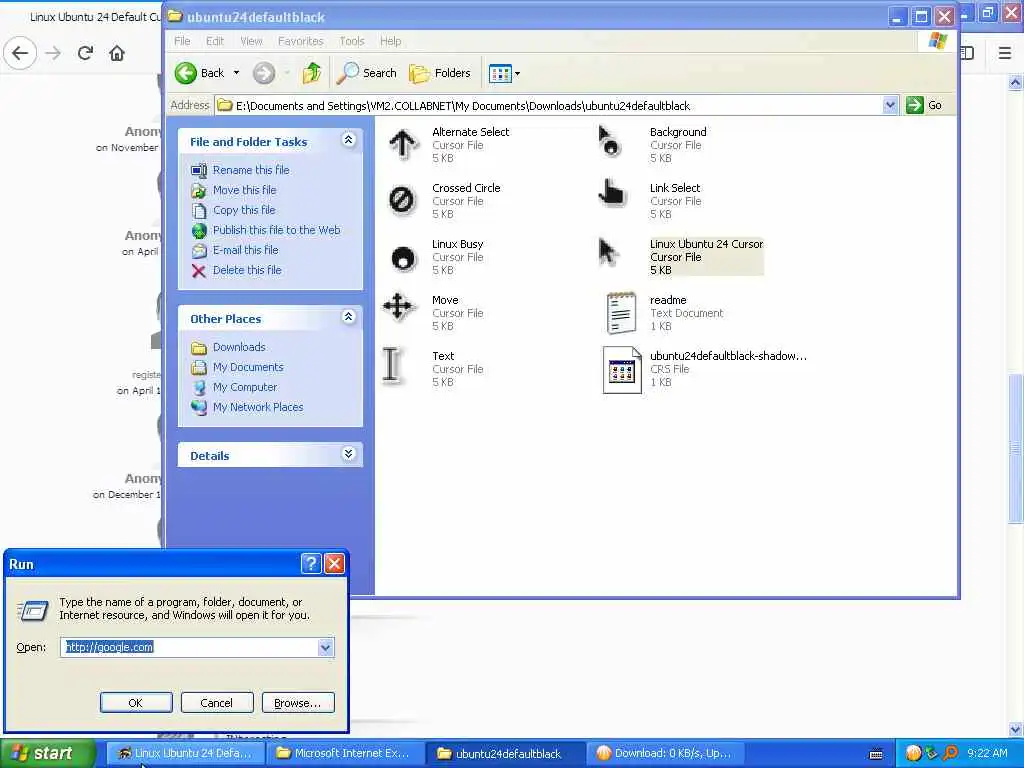Collapse the Other Places panel

click(x=349, y=317)
